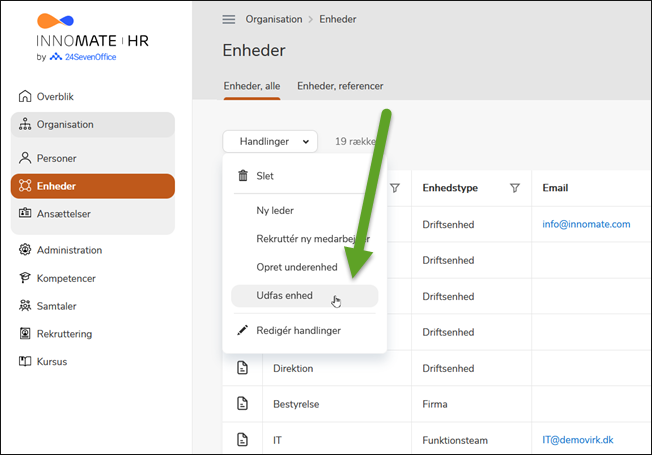Switch to Enheder, referencer tab
Screen dimensions: 652x455
340,86
